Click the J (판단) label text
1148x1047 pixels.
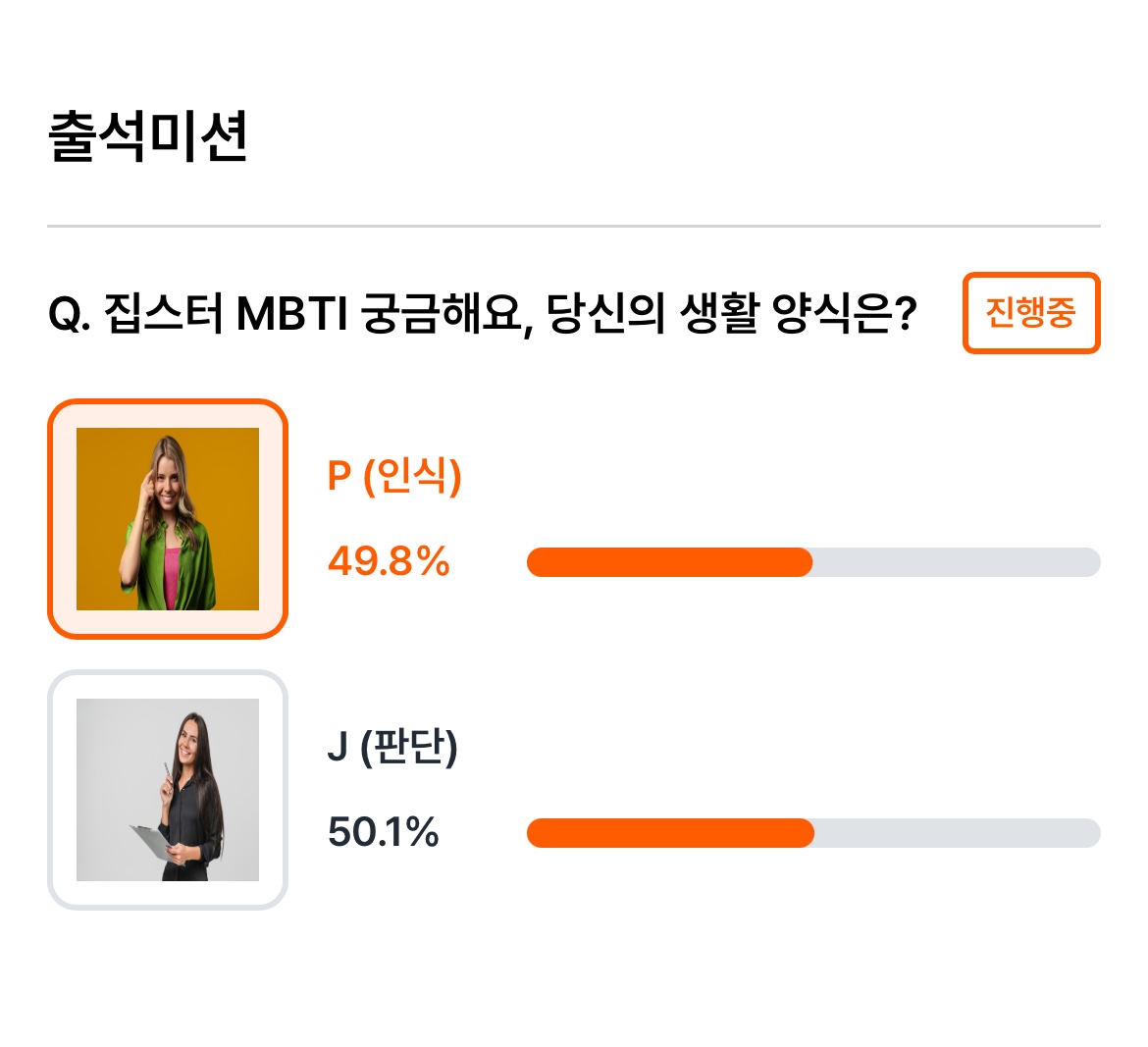[392, 747]
